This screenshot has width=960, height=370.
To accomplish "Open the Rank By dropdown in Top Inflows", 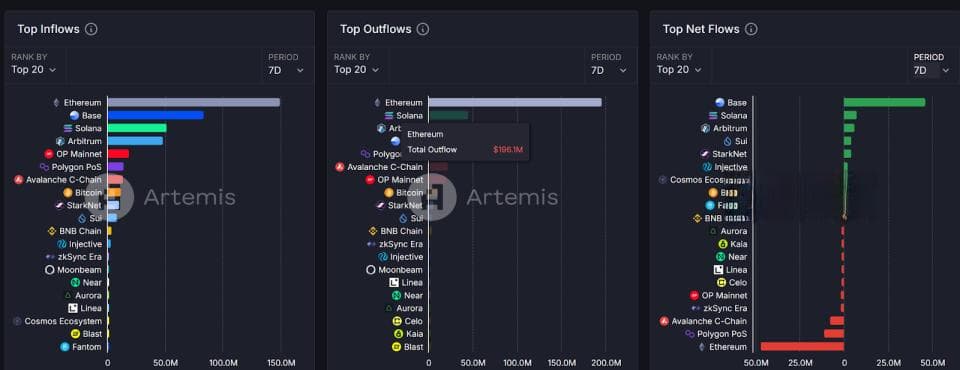I will 34,69.
